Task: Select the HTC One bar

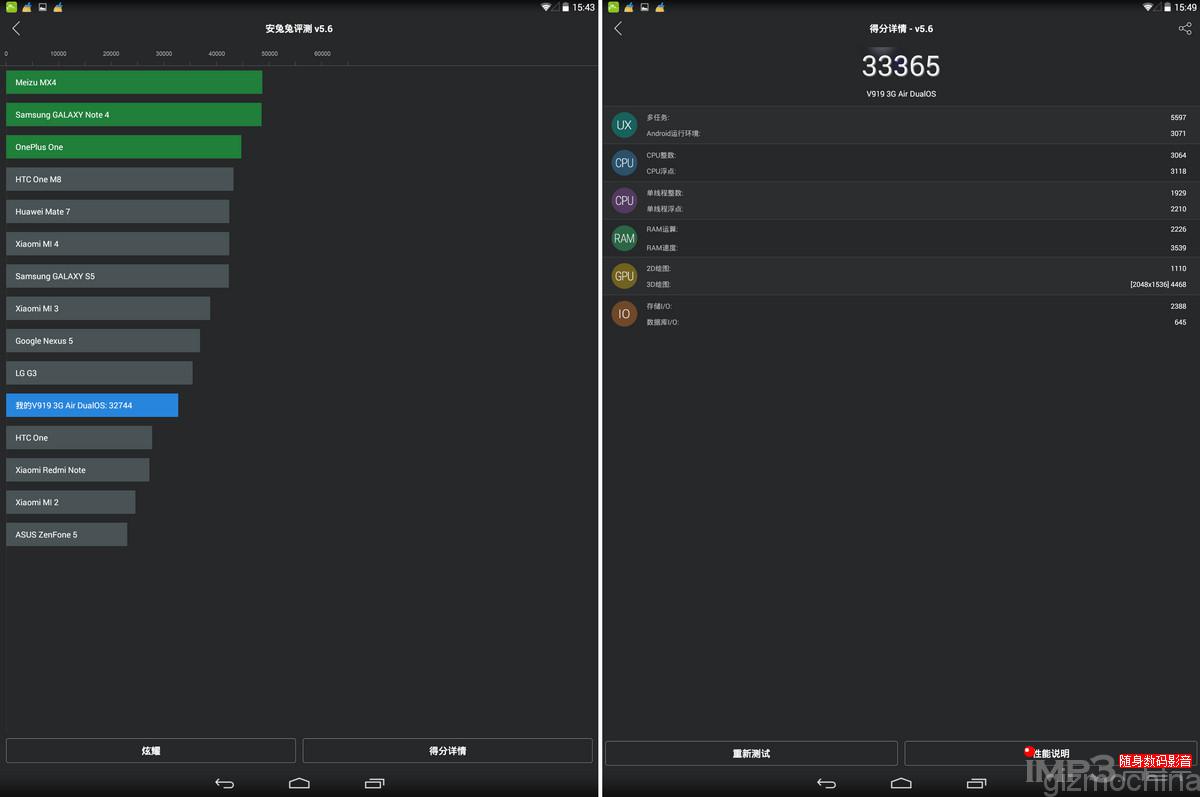Action: tap(79, 437)
